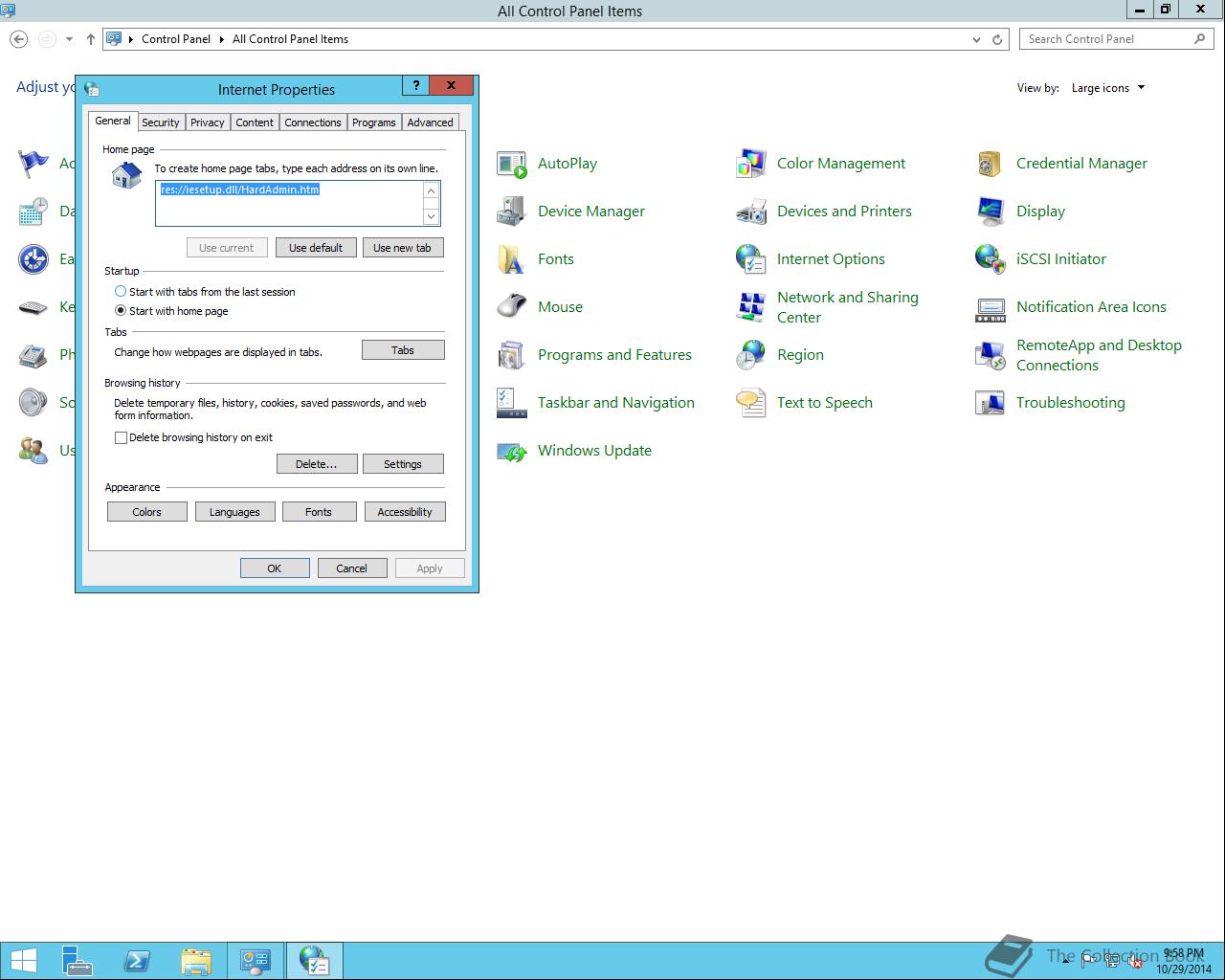Viewport: 1225px width, 980px height.
Task: Go back with the navigation arrow
Action: pos(18,39)
